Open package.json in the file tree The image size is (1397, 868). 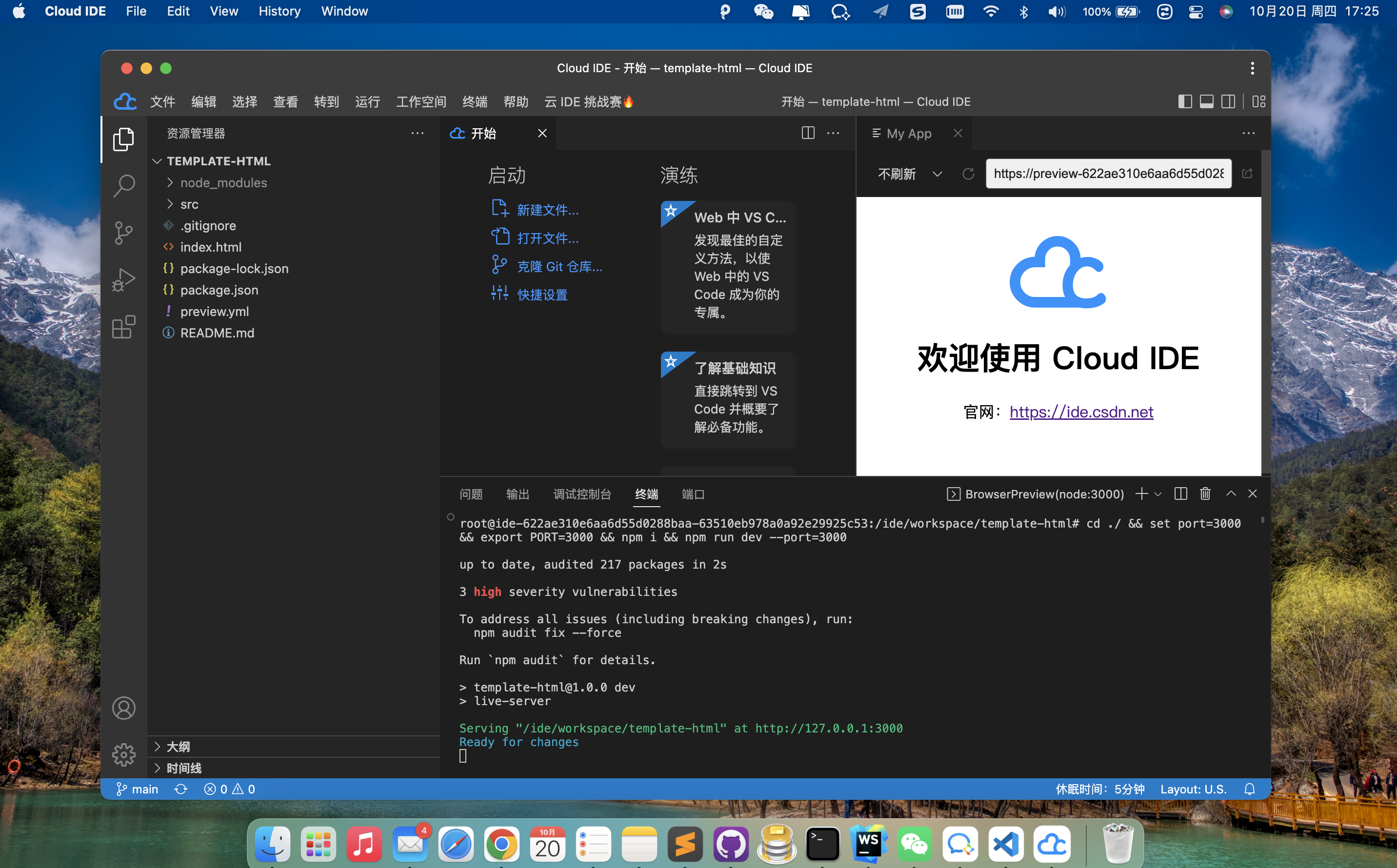[219, 290]
